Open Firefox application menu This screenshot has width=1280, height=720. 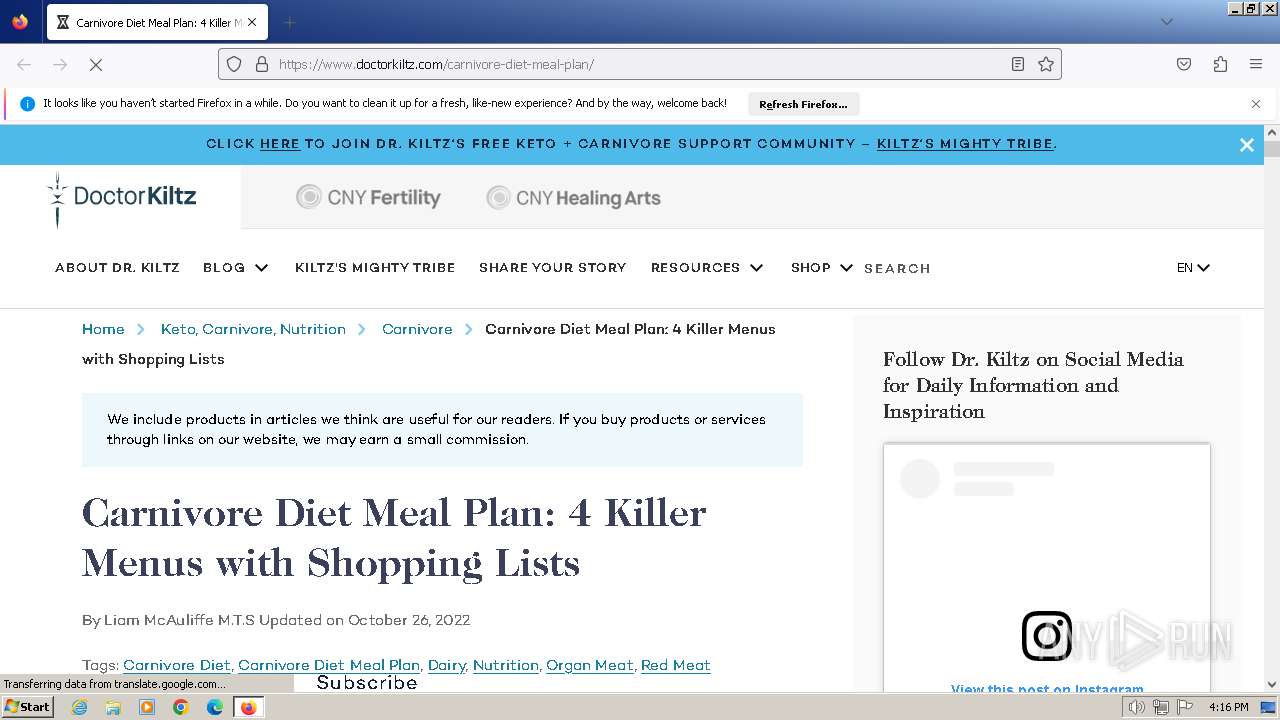click(x=1256, y=64)
